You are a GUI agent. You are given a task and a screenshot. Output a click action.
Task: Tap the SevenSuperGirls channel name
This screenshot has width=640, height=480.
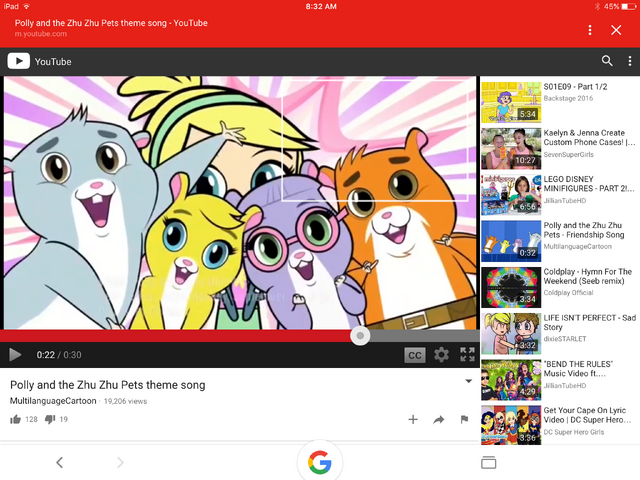click(568, 154)
